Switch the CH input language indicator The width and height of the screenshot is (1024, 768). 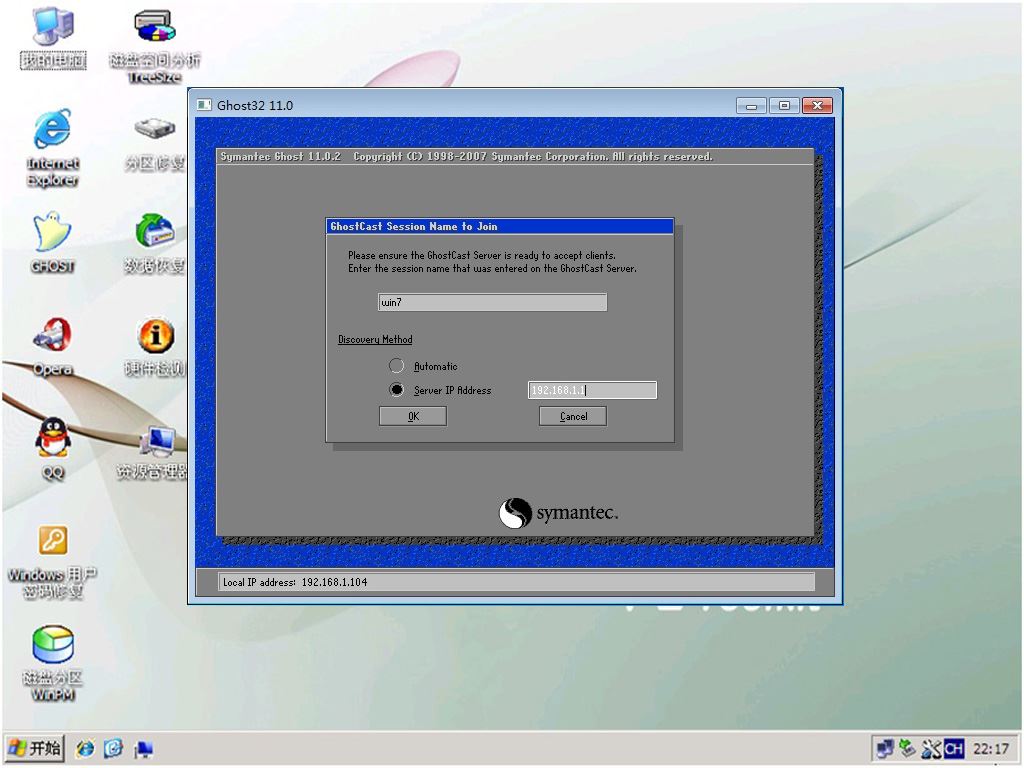[953, 748]
